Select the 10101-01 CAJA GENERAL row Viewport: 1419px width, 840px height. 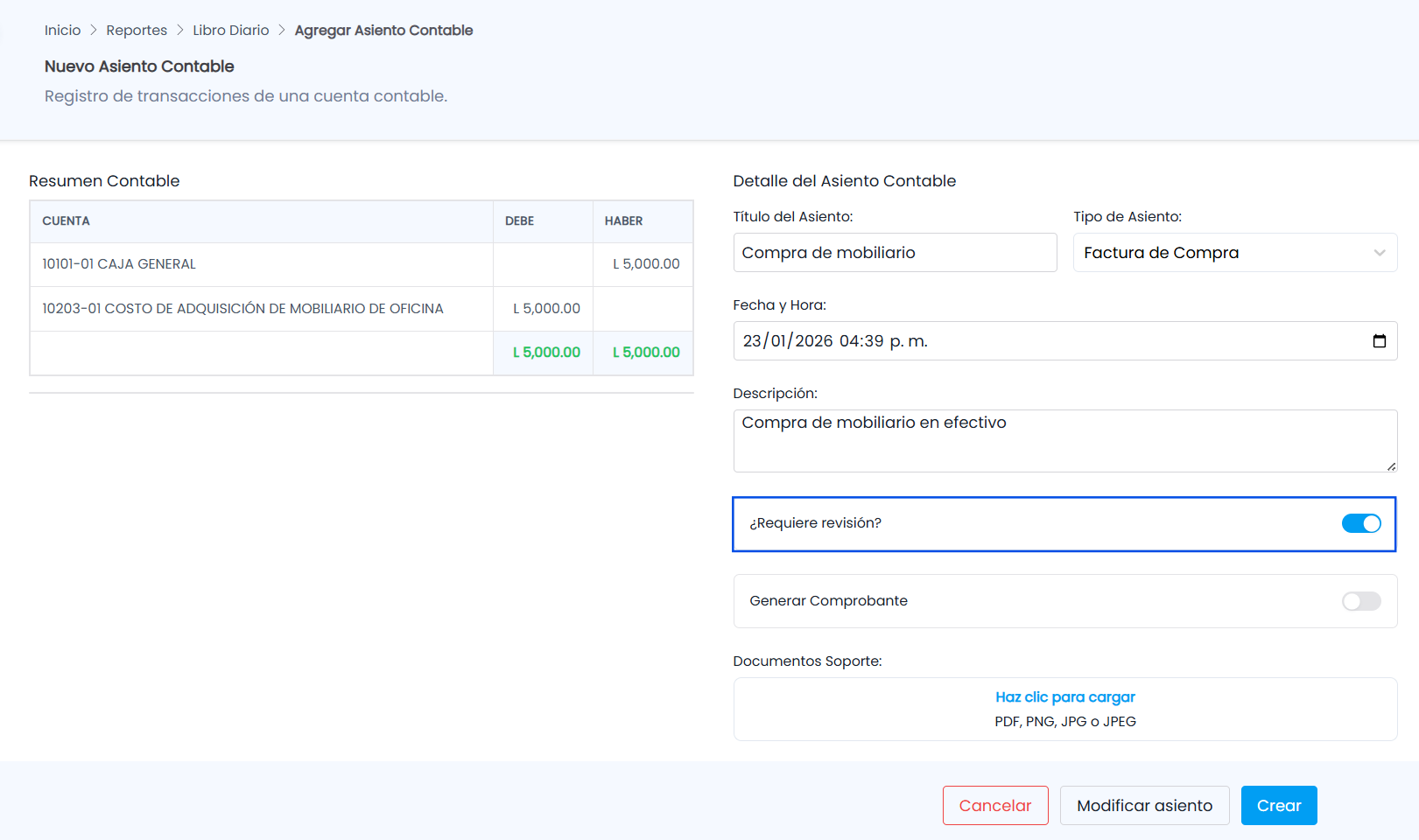pos(362,264)
